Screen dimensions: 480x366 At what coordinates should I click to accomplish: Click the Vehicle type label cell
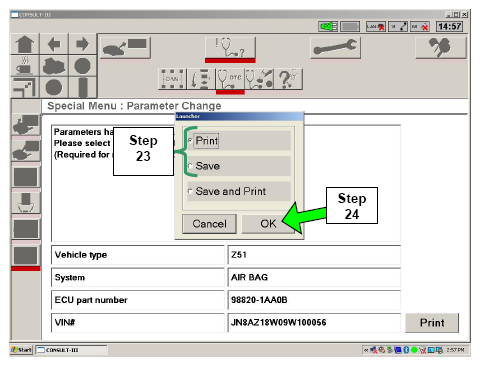click(x=138, y=255)
